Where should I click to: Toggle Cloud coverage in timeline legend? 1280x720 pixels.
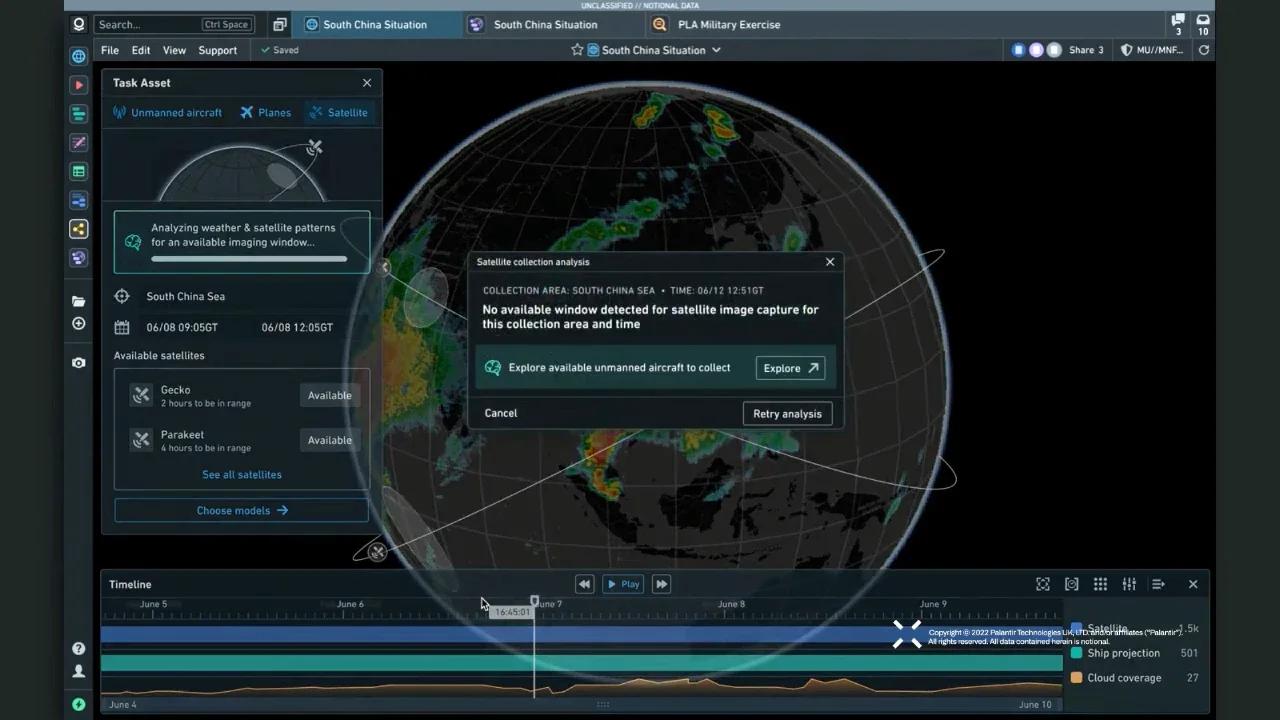tap(1123, 677)
